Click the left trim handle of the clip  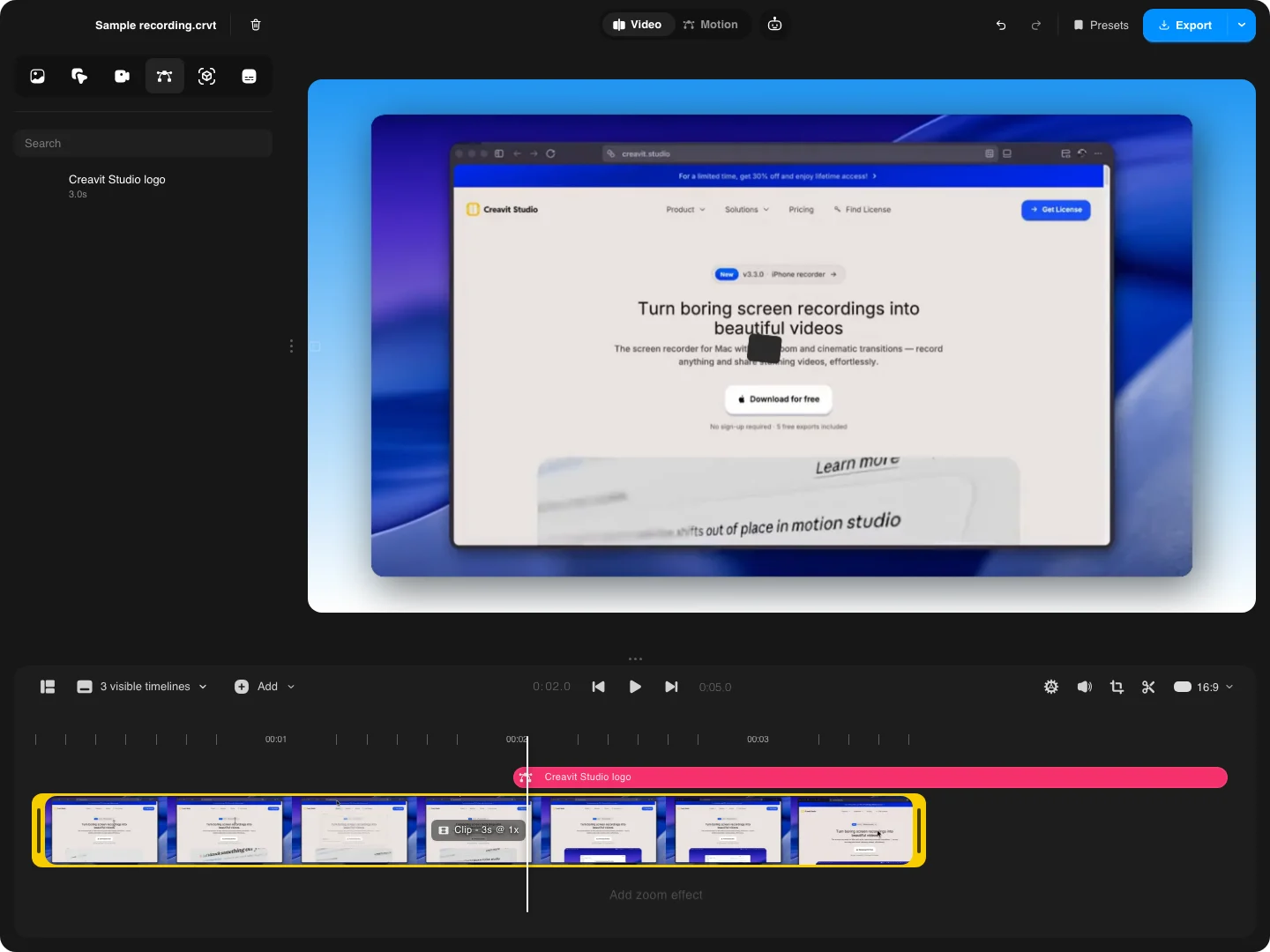tap(39, 830)
